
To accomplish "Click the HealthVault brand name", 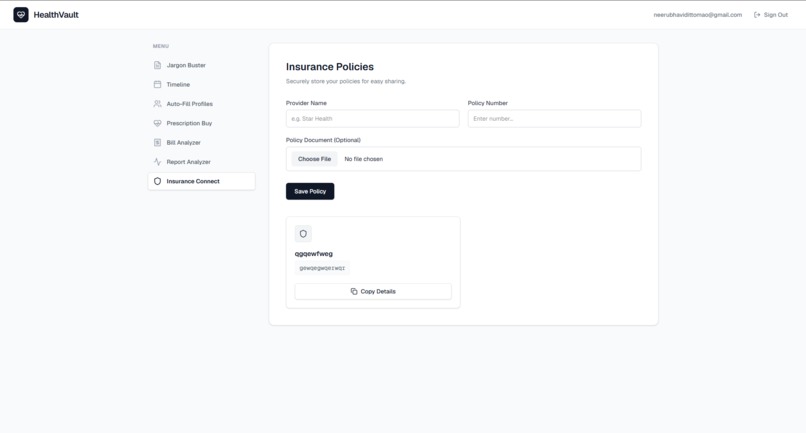I will click(56, 15).
